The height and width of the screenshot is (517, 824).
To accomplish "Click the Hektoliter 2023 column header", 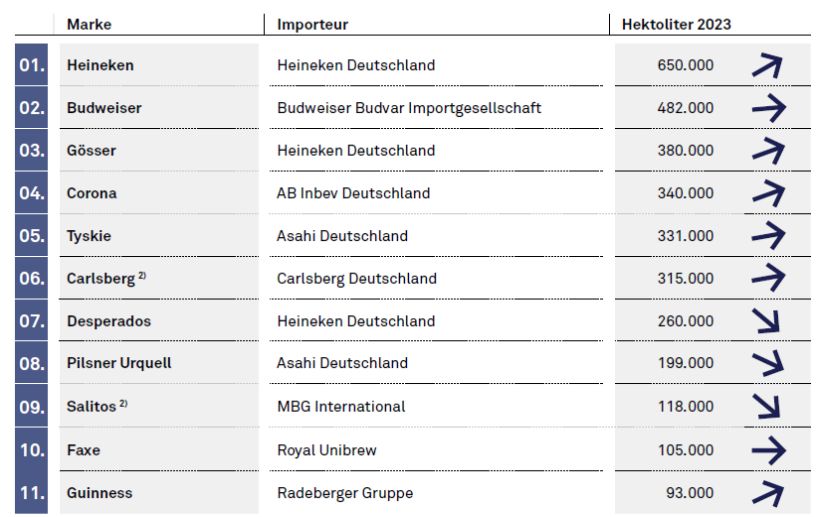I will 676,24.
